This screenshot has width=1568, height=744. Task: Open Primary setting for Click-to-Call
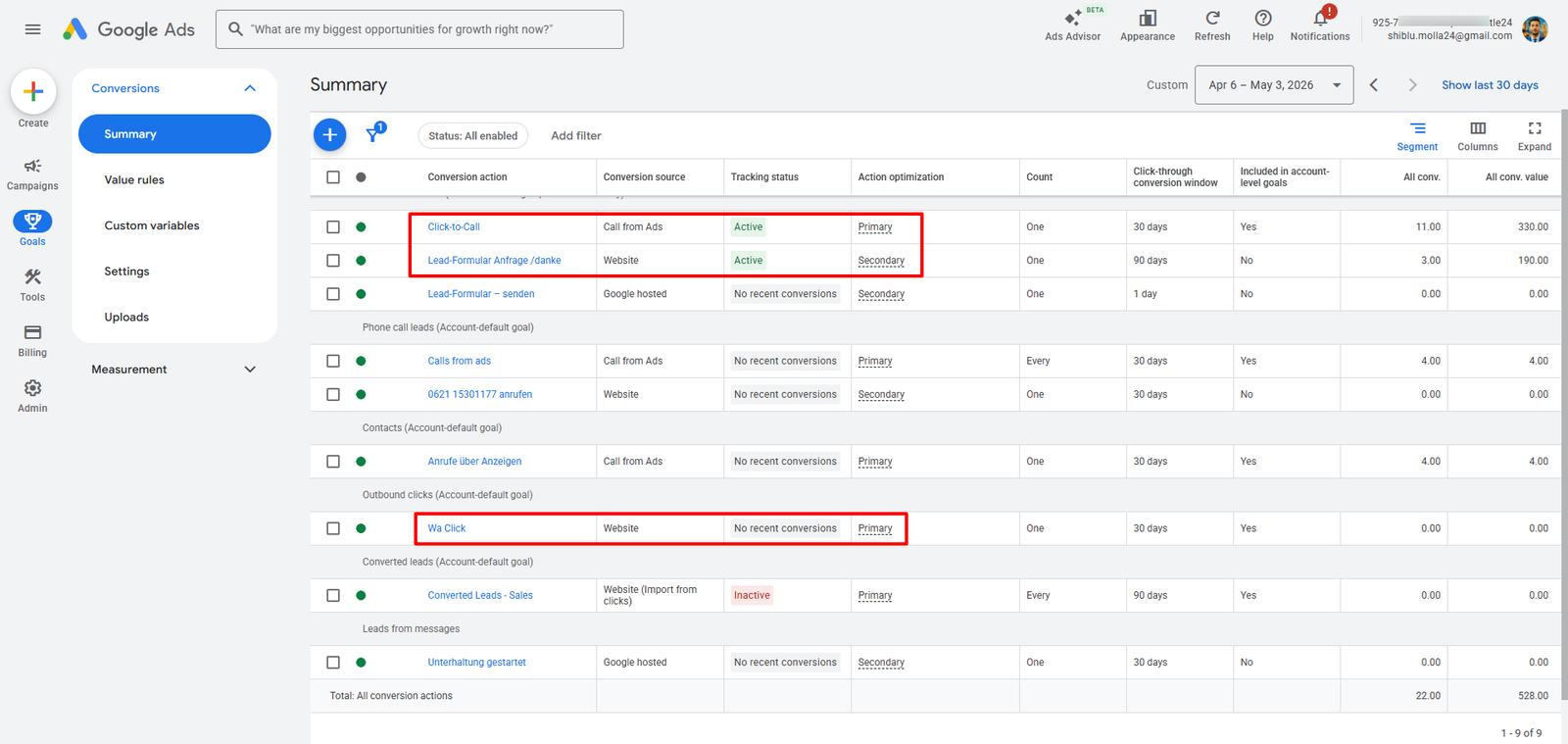tap(875, 227)
